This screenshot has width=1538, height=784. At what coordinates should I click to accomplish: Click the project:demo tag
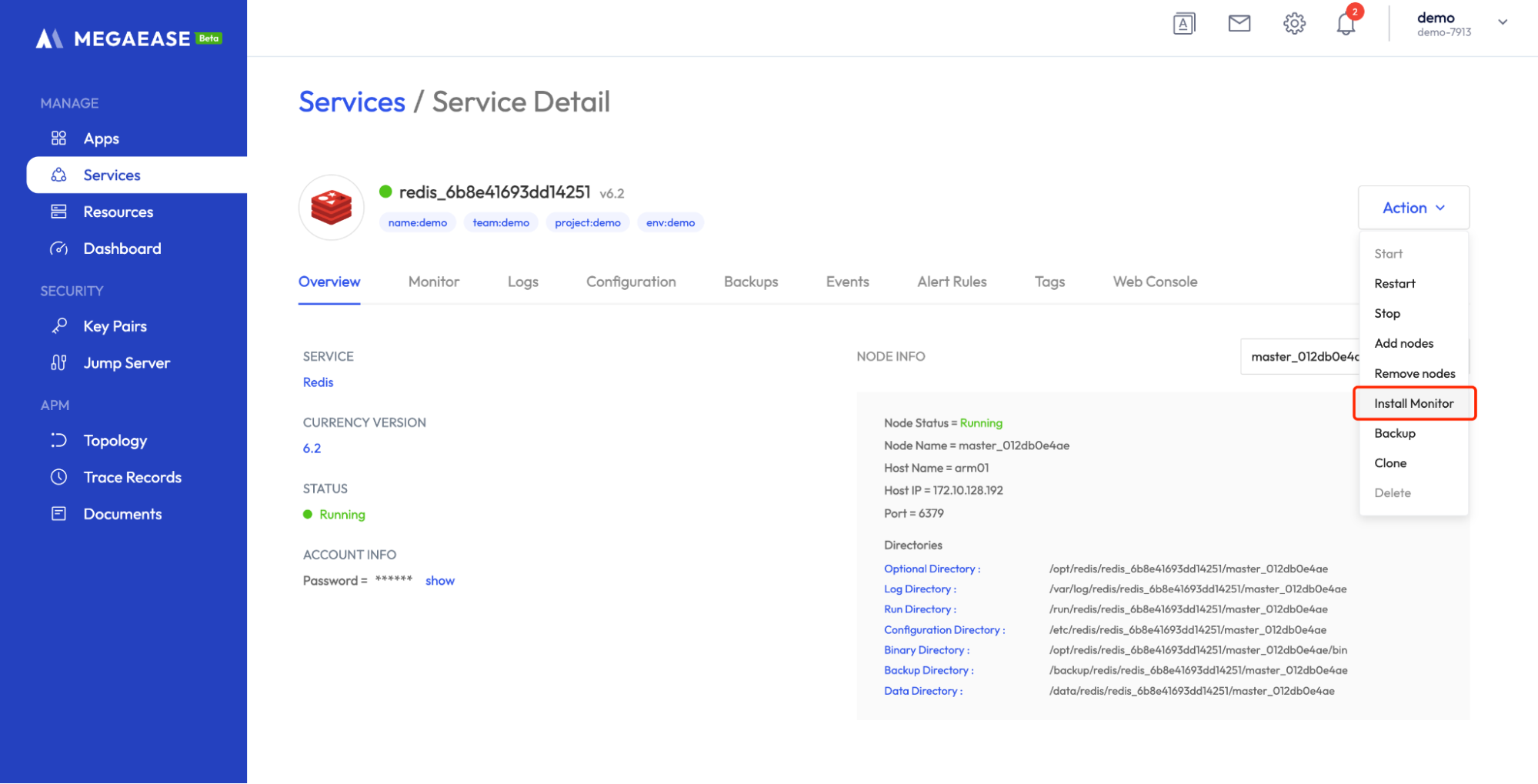[588, 223]
